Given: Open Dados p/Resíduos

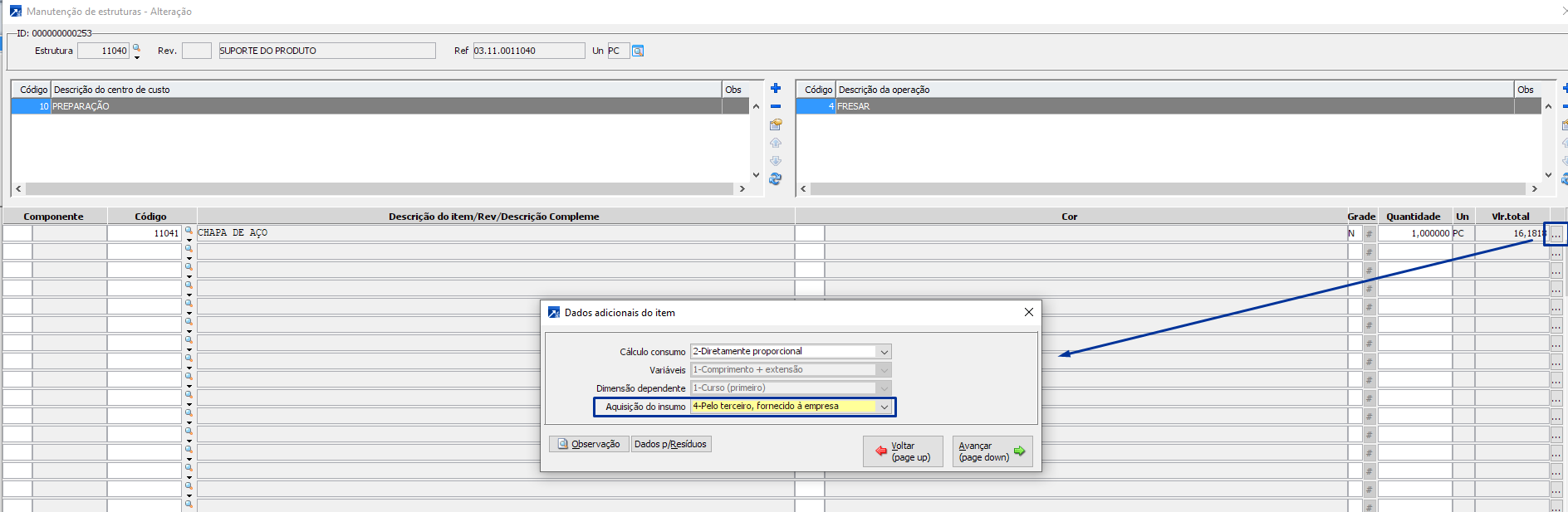Looking at the screenshot, I should coord(671,444).
